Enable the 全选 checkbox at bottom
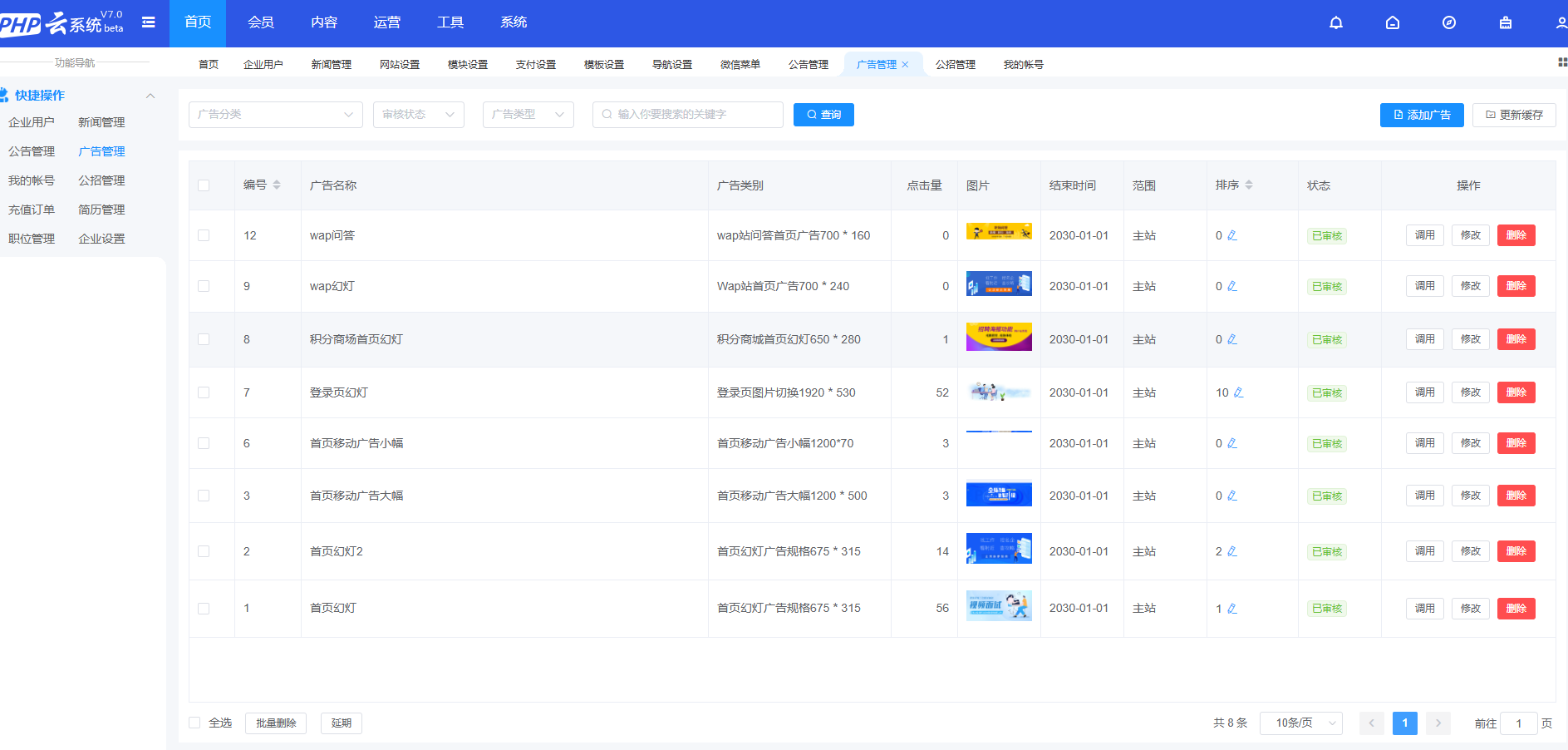The height and width of the screenshot is (750, 1568). 194,723
